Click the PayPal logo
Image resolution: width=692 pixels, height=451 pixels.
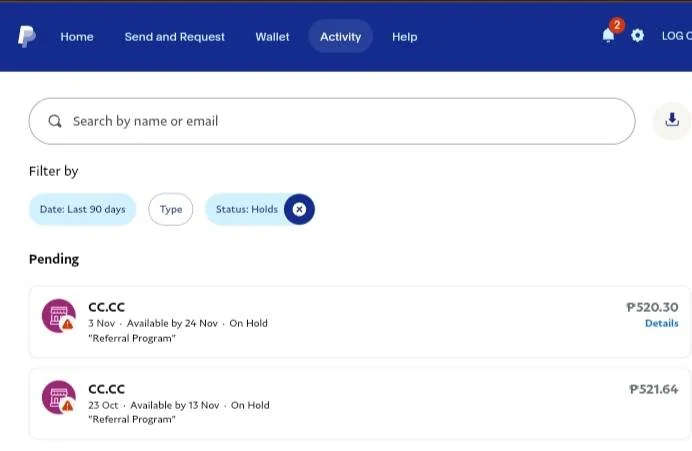27,36
